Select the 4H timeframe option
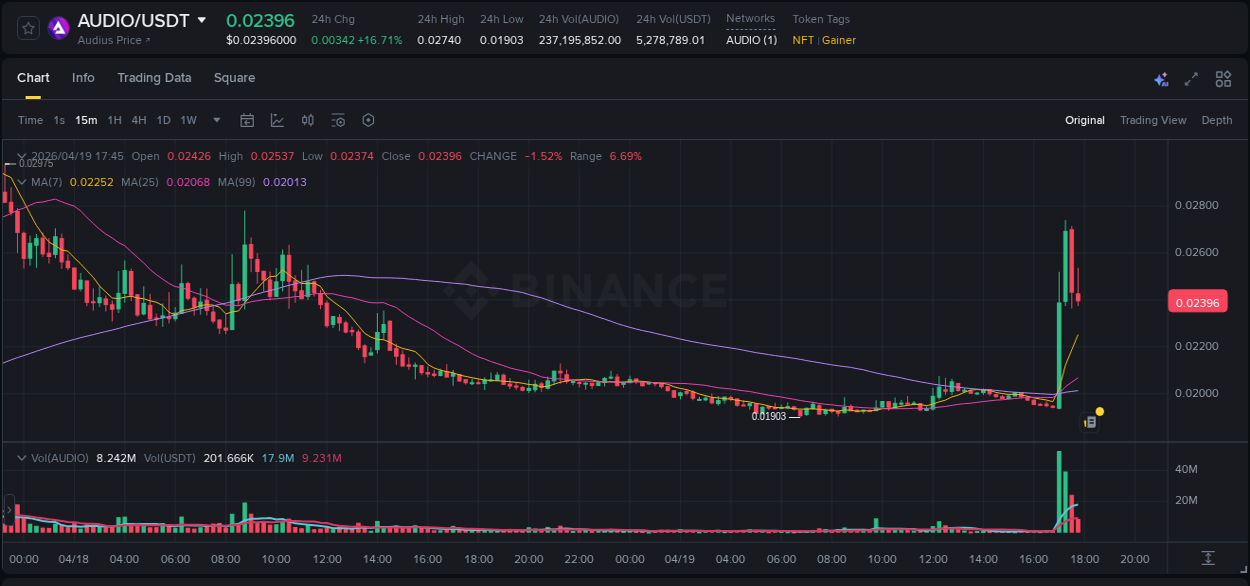Screen dimensions: 1250x586 pyautogui.click(x=139, y=120)
